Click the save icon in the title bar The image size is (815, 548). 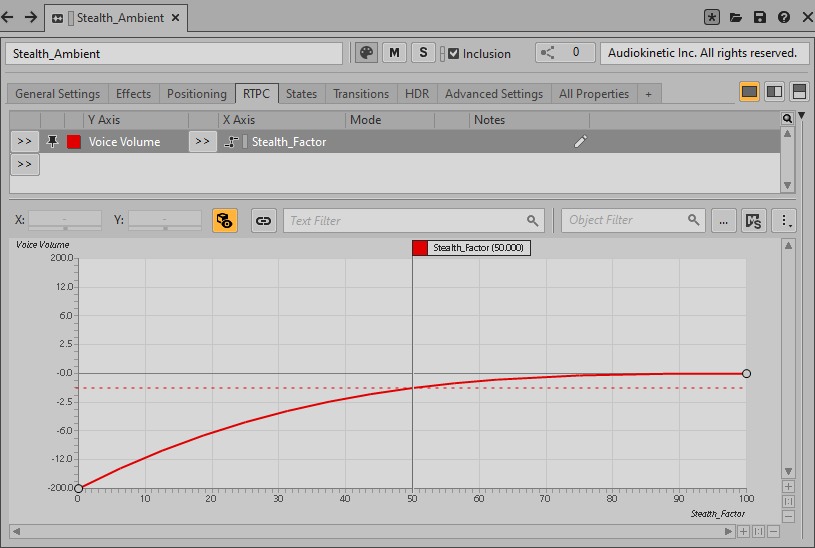coord(760,18)
